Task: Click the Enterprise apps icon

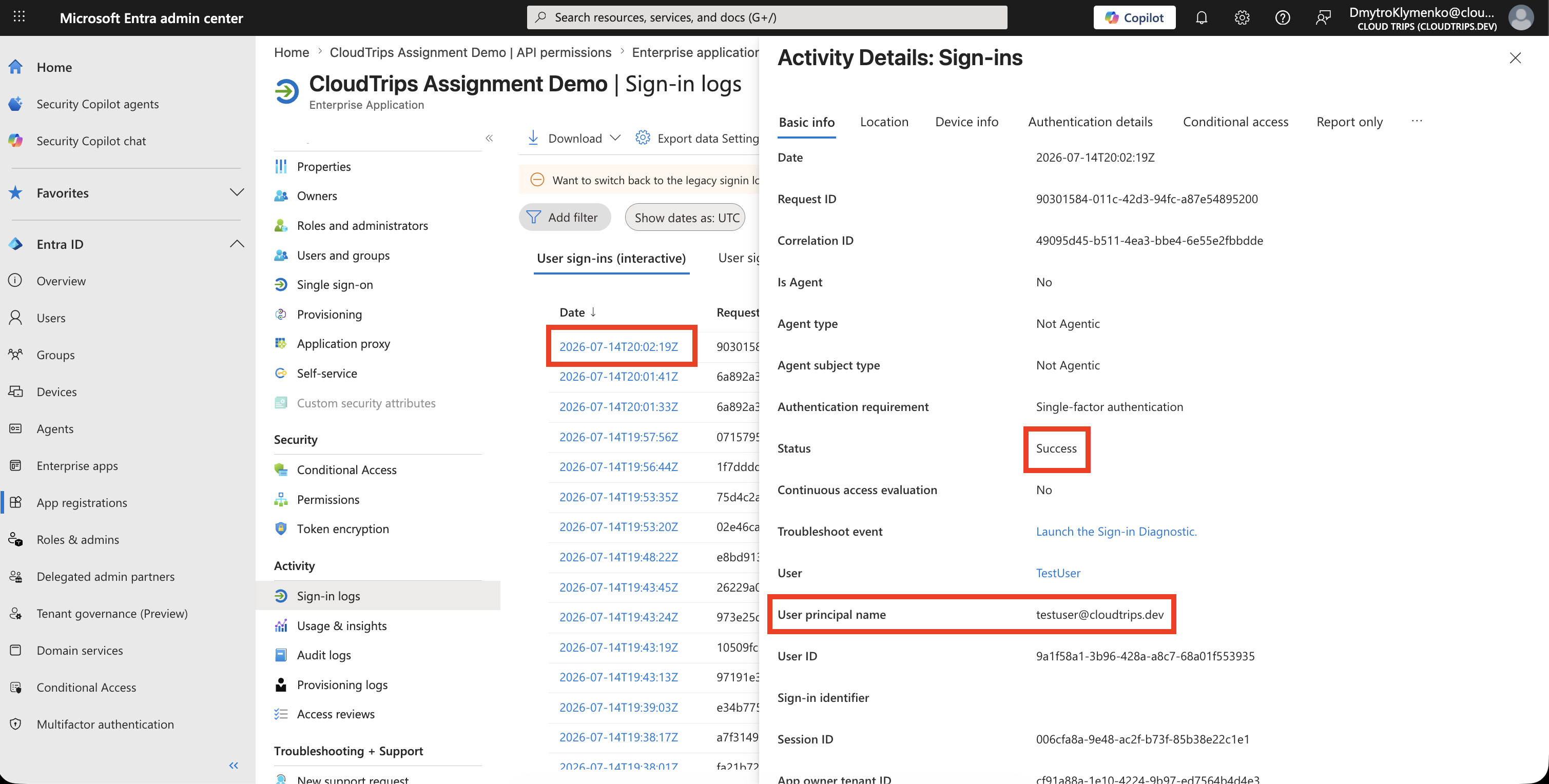Action: 15,465
